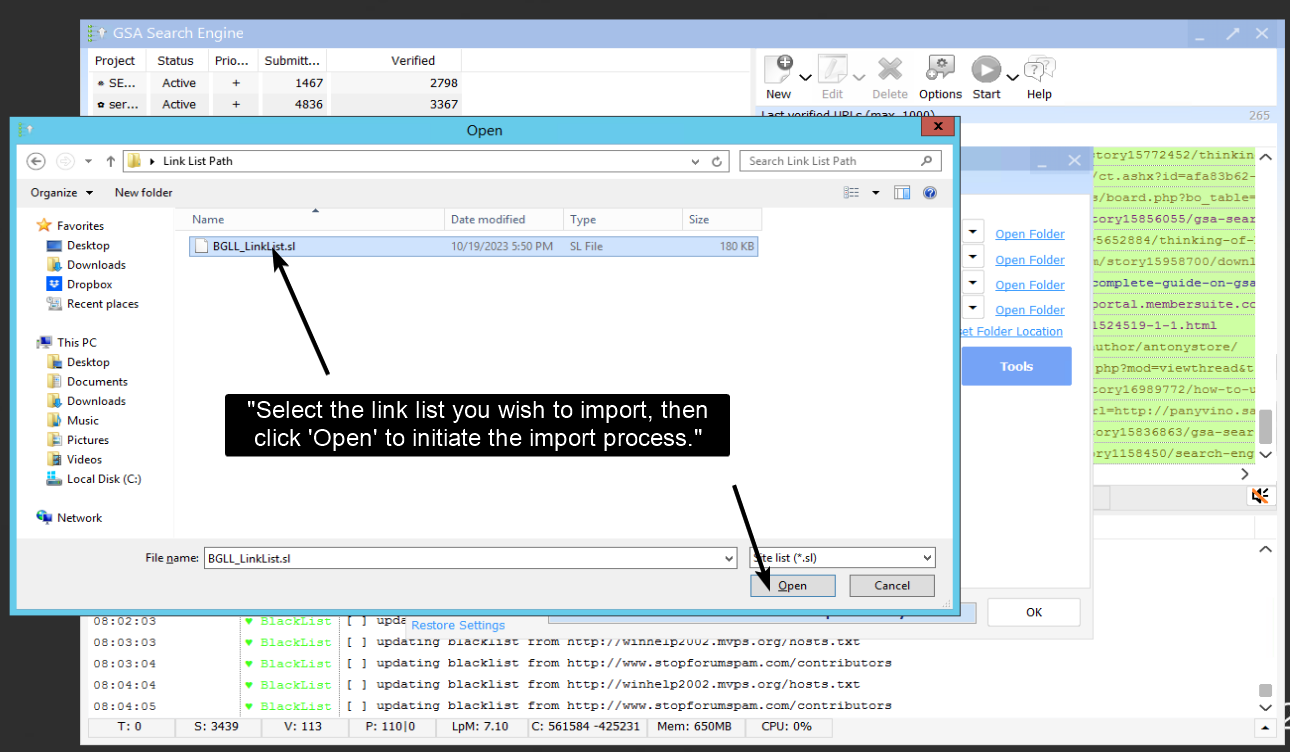Viewport: 1290px width, 752px height.
Task: Click the Options gear icon in GSA toolbar
Action: 940,69
